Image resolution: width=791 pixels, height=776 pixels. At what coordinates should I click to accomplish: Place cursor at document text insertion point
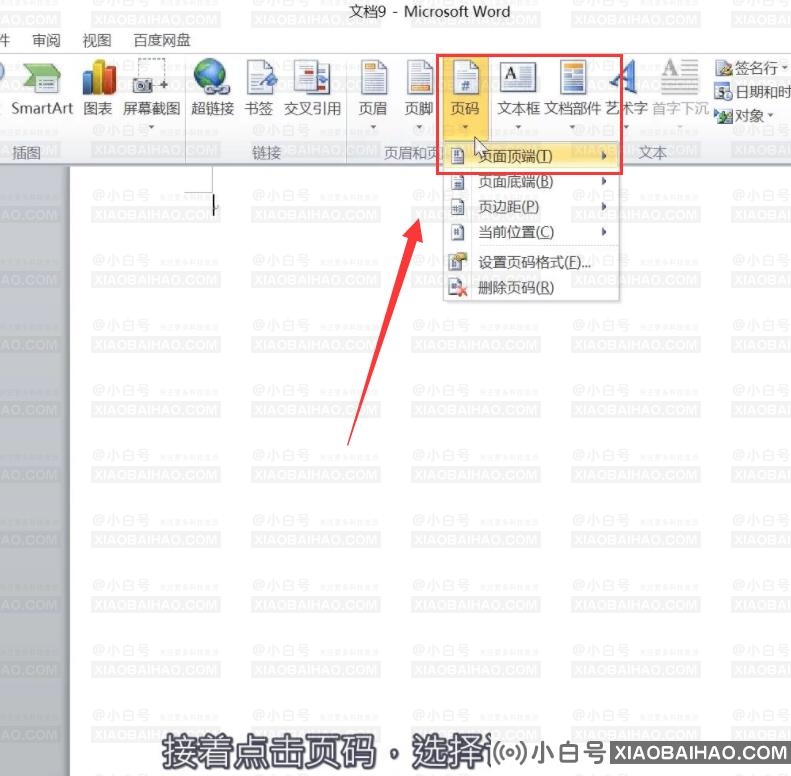tap(214, 204)
